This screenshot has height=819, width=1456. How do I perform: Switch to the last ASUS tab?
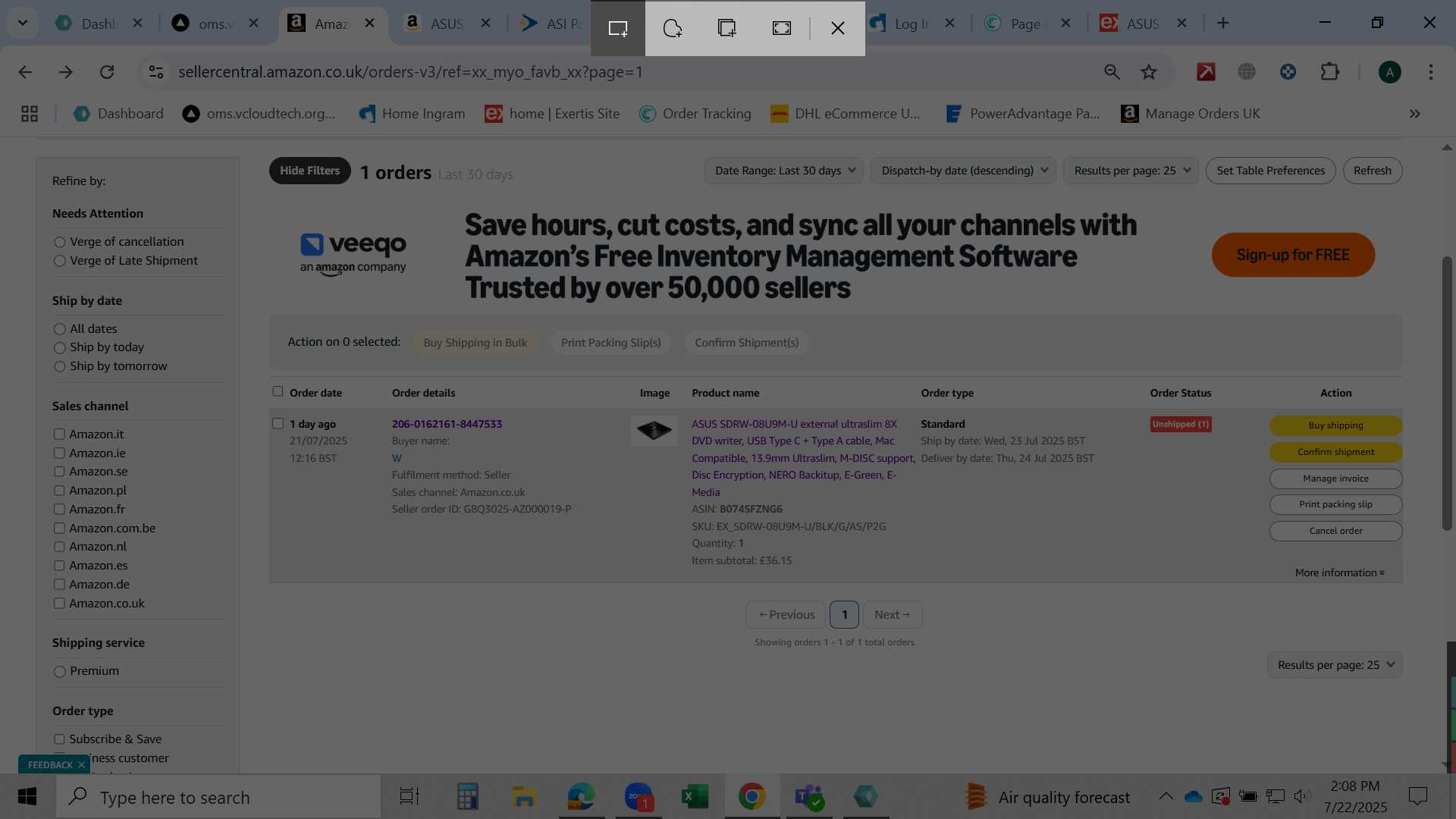tap(1142, 24)
